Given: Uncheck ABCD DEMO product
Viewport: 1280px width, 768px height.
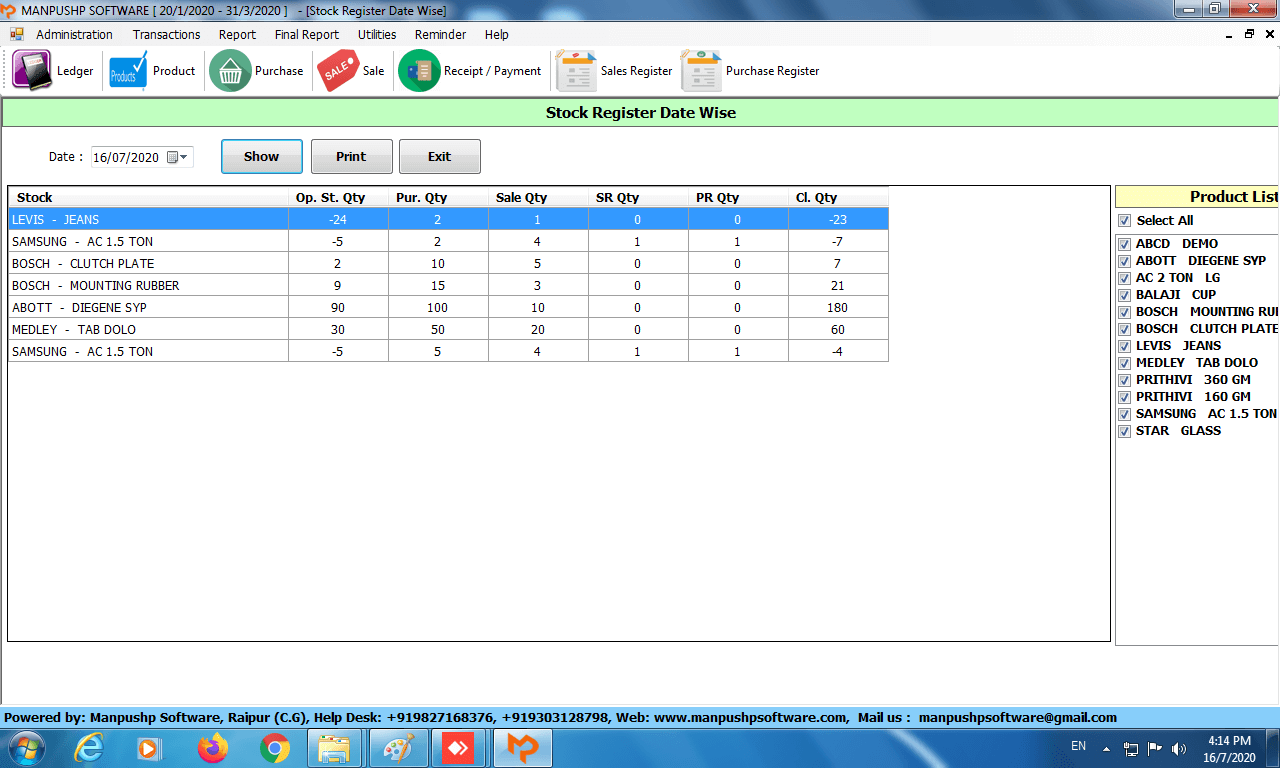Looking at the screenshot, I should tap(1124, 244).
